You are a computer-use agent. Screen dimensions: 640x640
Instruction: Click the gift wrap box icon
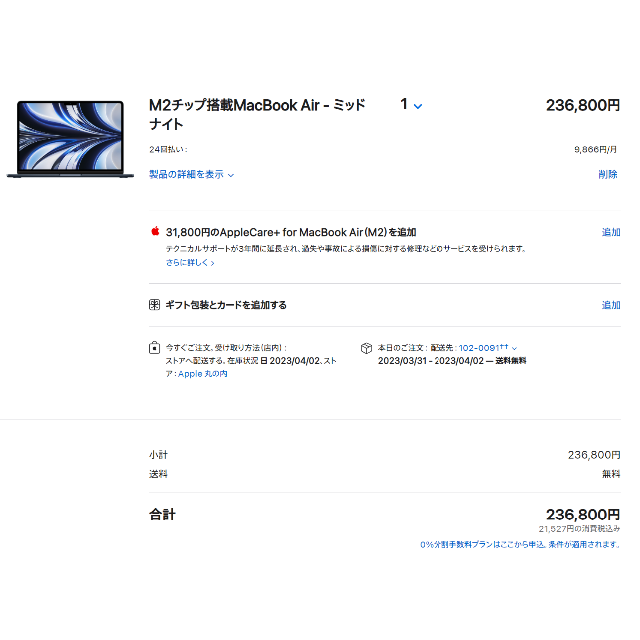pos(154,304)
